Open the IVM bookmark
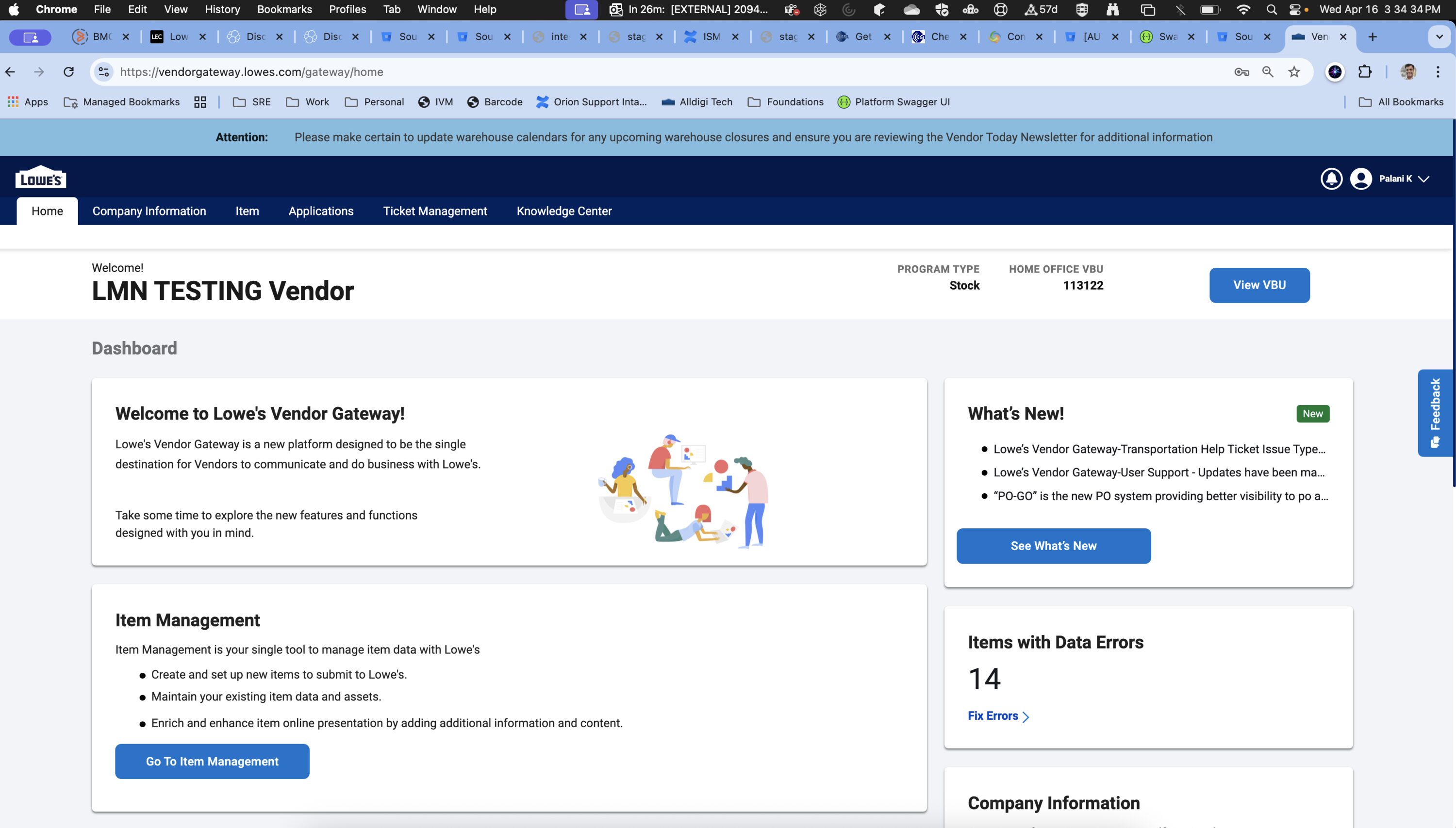 pyautogui.click(x=436, y=102)
